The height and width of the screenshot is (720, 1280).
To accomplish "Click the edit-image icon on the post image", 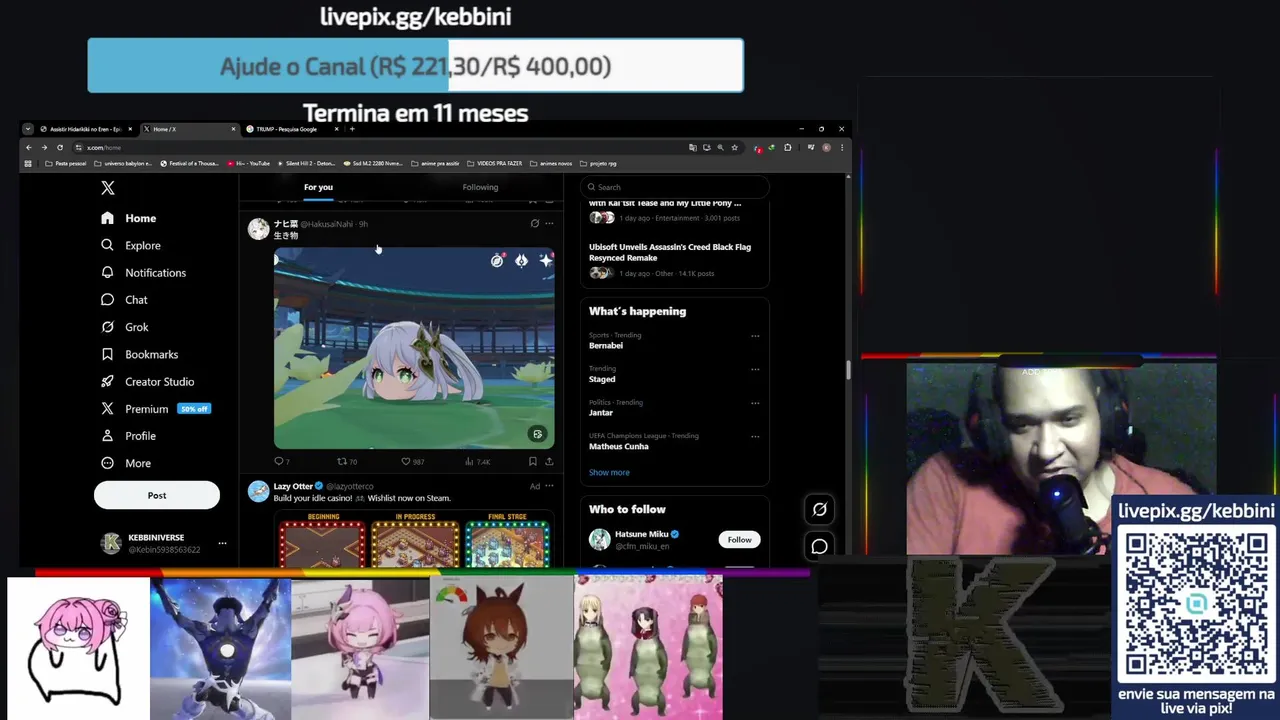I will click(x=537, y=434).
